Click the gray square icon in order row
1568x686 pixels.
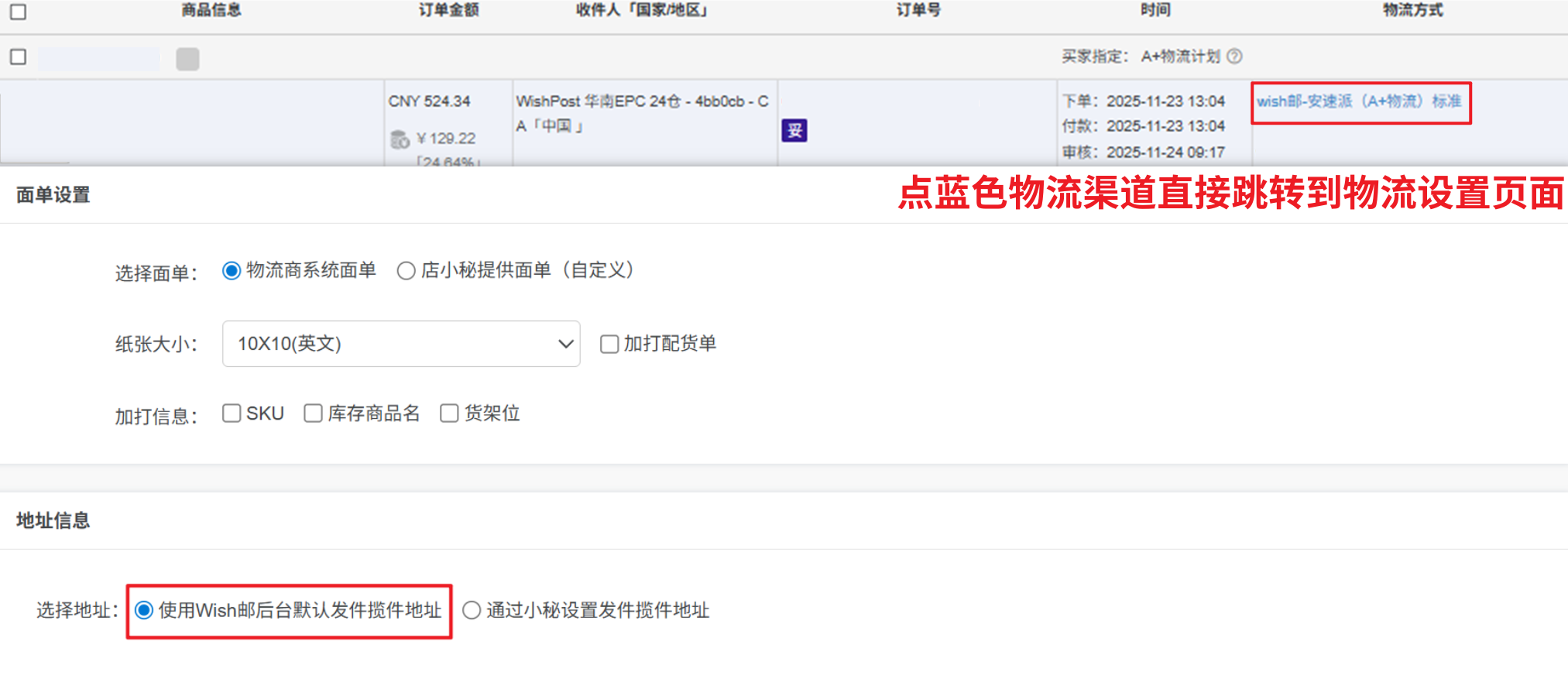pyautogui.click(x=187, y=59)
